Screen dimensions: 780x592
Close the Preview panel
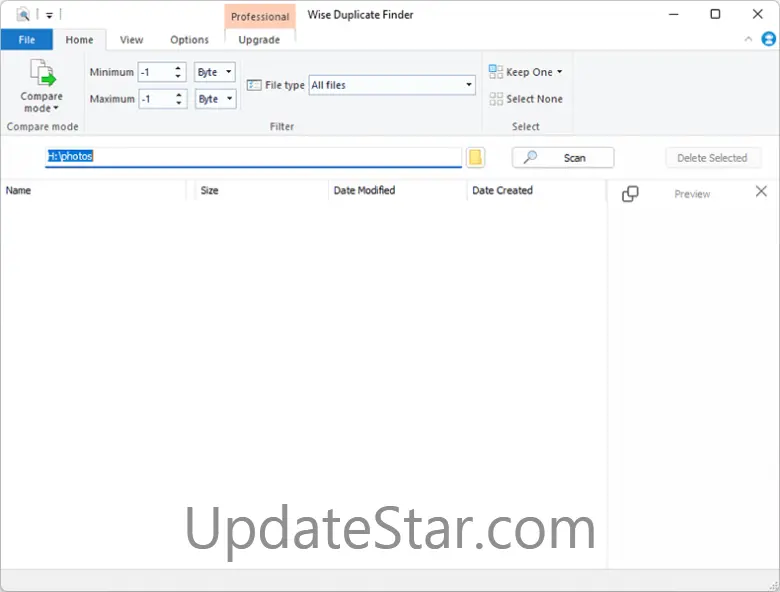[x=761, y=191]
